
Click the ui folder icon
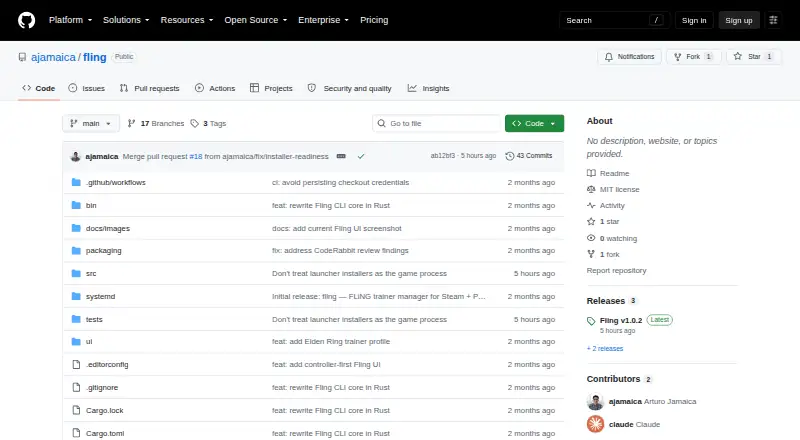76,341
